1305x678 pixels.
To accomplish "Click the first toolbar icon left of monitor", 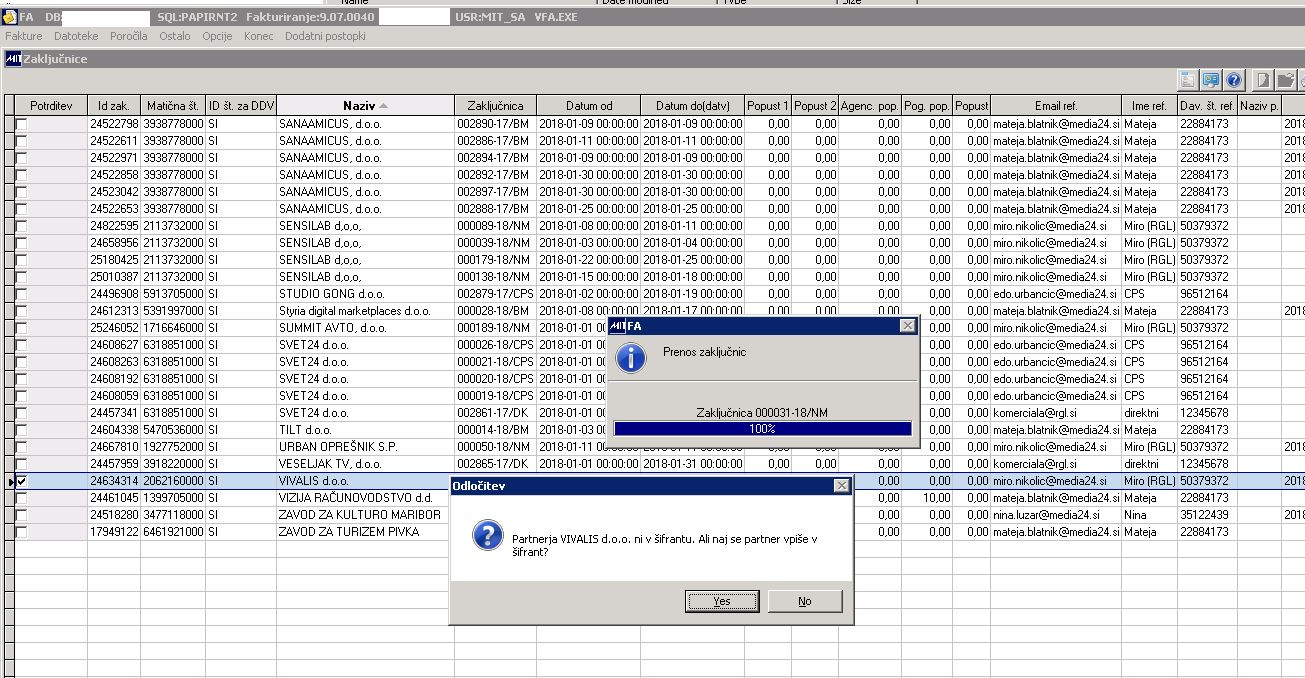I will (x=1188, y=81).
